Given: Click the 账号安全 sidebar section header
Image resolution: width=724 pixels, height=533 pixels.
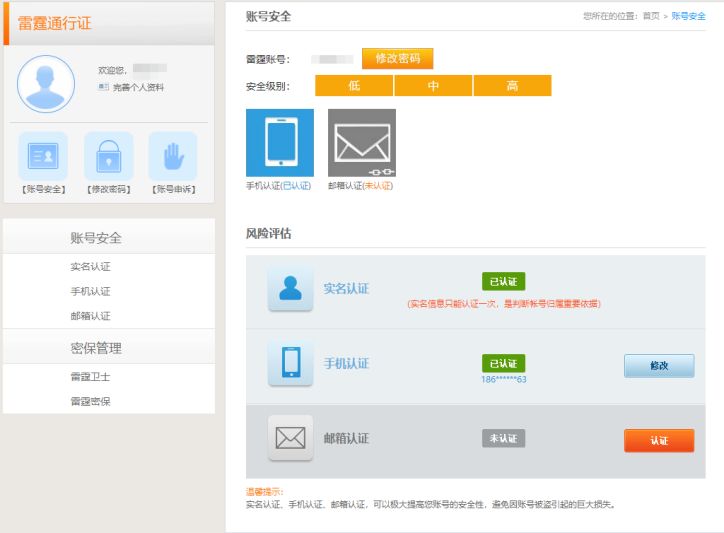Looking at the screenshot, I should [x=109, y=237].
